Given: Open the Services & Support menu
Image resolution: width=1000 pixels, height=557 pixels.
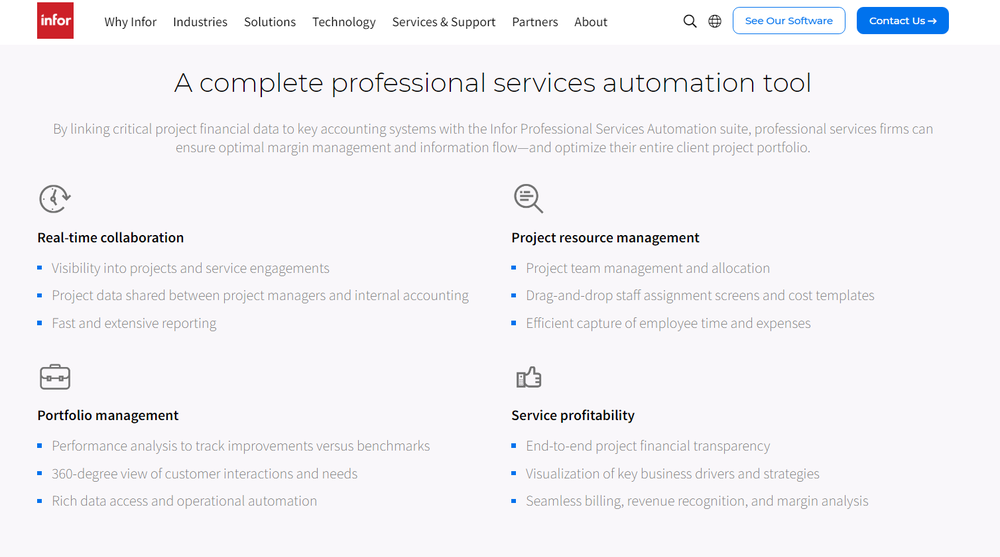Looking at the screenshot, I should 443,22.
